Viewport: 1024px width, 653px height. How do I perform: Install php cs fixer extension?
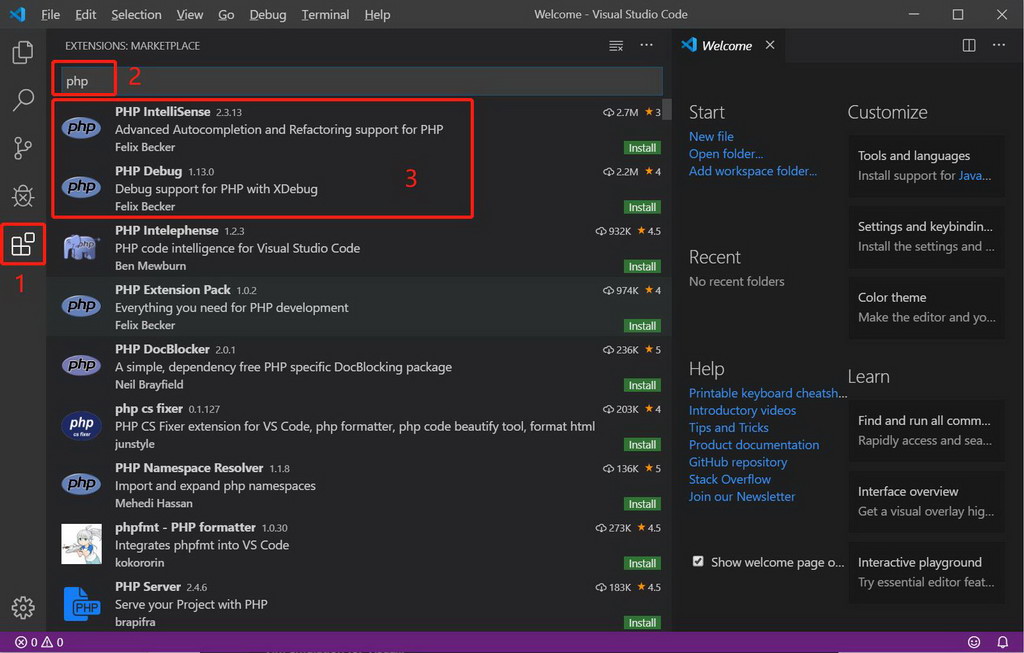pyautogui.click(x=642, y=445)
